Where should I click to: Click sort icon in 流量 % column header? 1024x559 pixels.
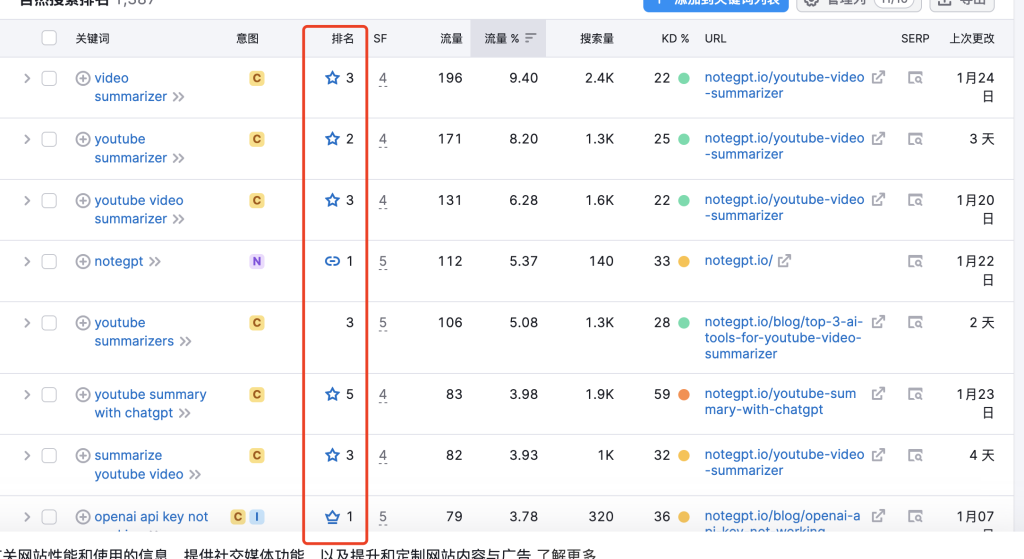[530, 38]
